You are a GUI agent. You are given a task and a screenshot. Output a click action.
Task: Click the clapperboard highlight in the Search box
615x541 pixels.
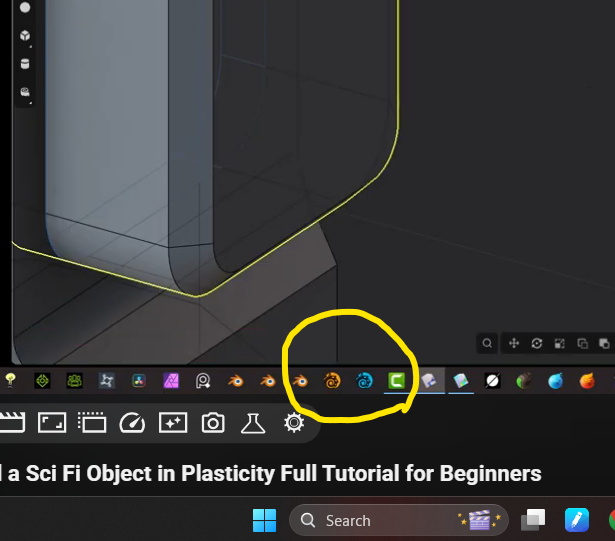click(x=479, y=519)
